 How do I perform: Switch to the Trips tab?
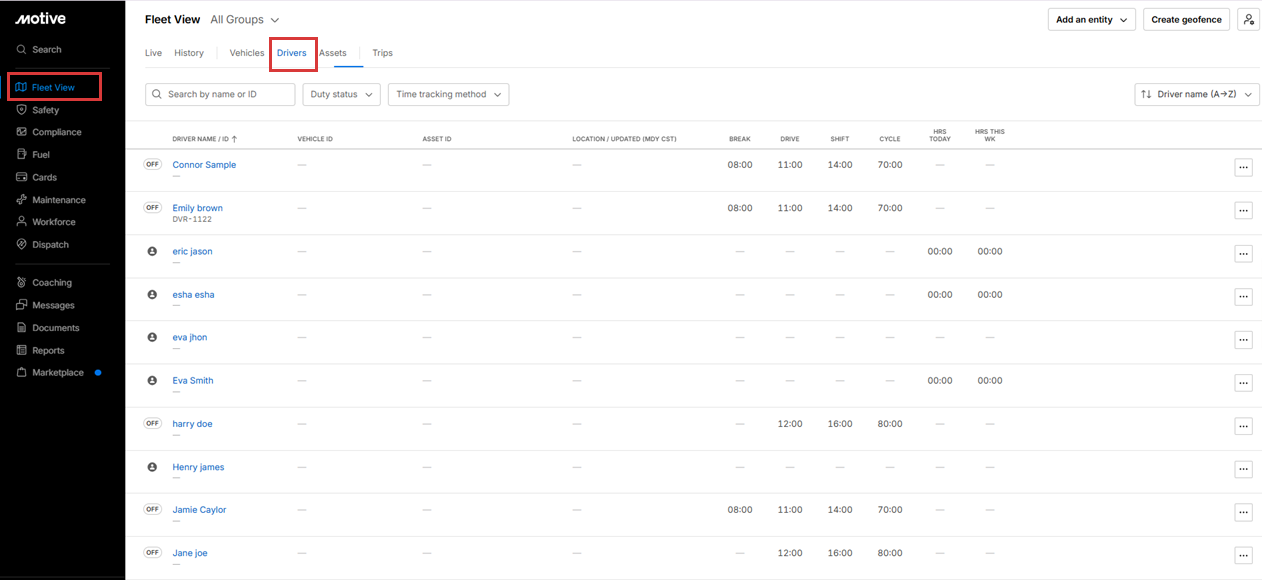coord(382,53)
